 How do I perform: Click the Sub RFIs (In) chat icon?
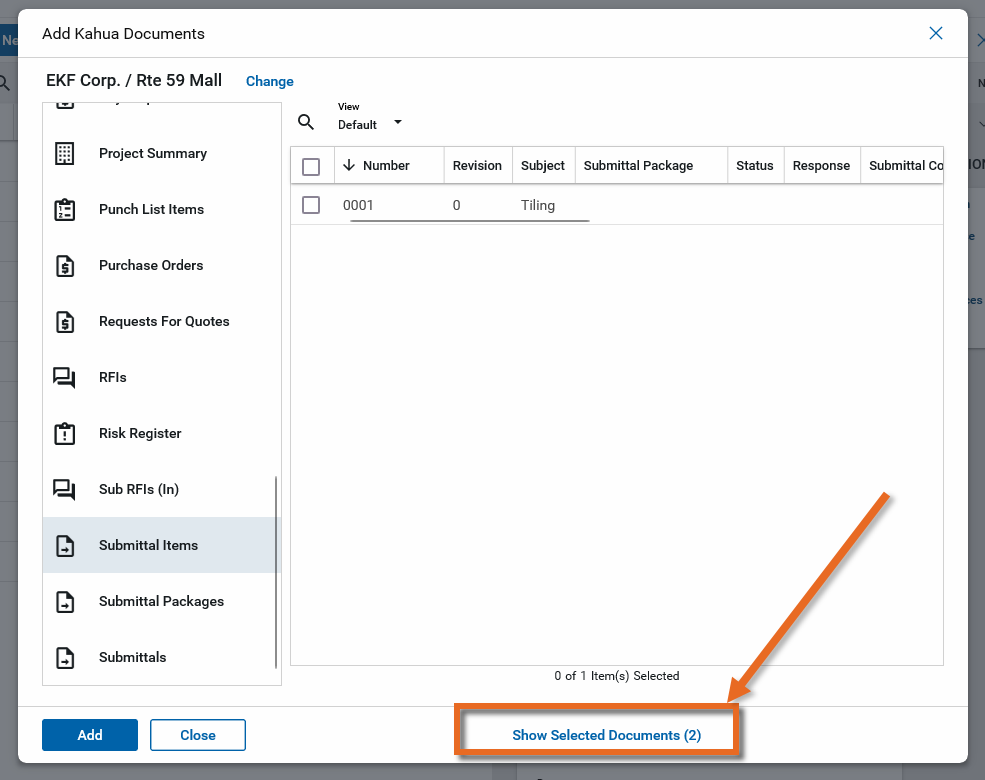pos(65,490)
